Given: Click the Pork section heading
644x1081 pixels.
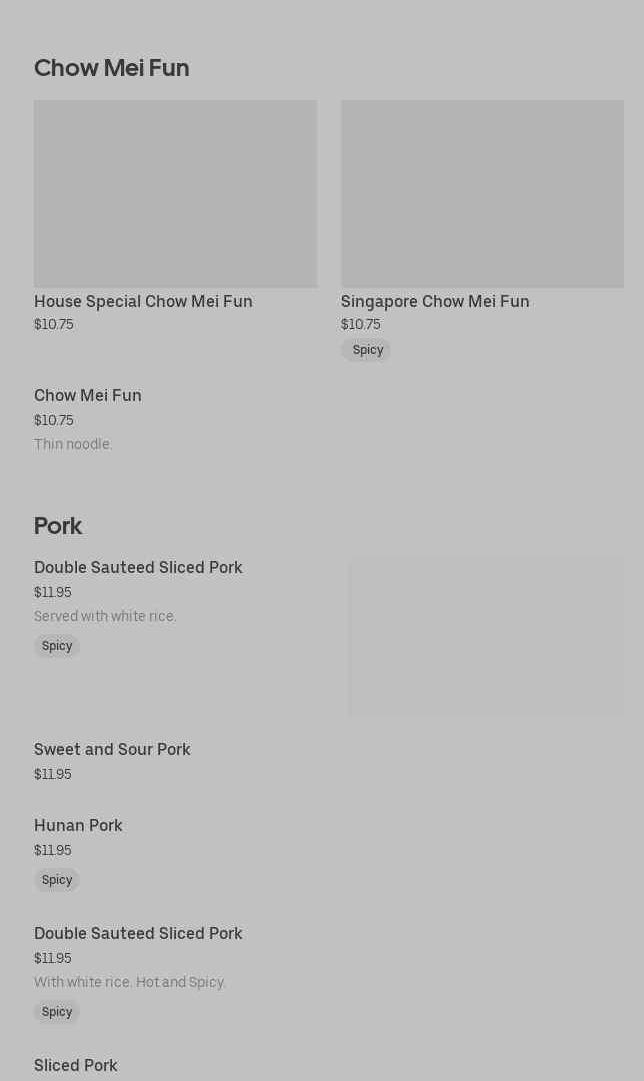Looking at the screenshot, I should (x=58, y=526).
